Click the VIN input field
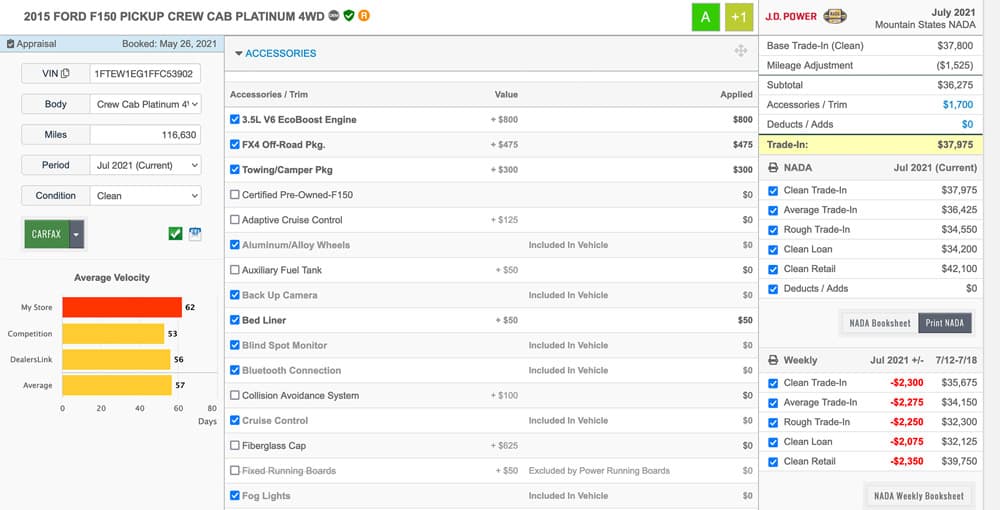 coord(145,73)
